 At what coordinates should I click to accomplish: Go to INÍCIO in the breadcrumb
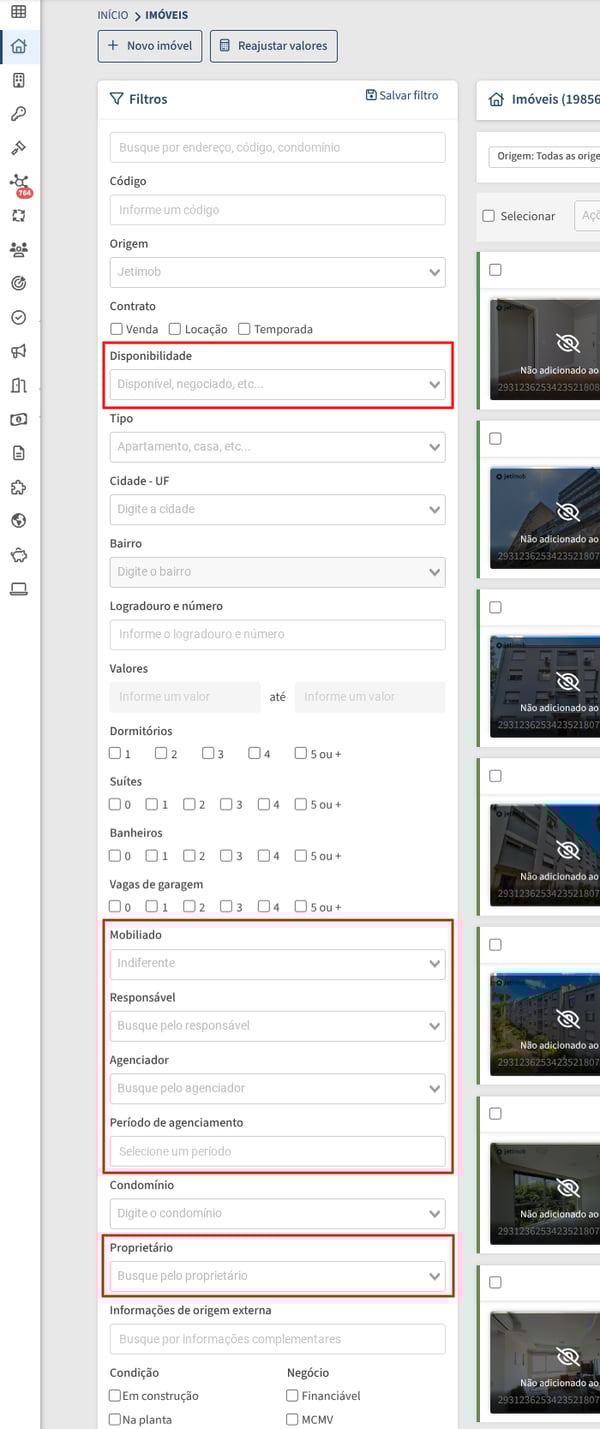pos(112,16)
